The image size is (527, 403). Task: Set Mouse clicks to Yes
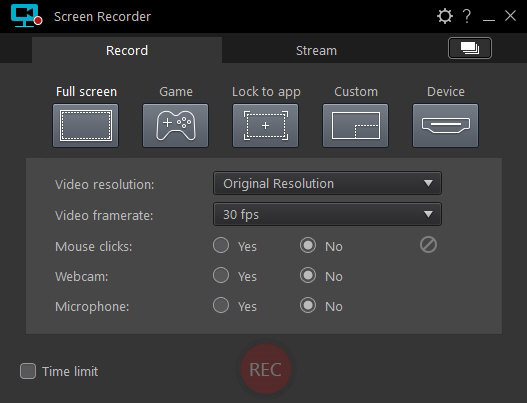coord(221,245)
